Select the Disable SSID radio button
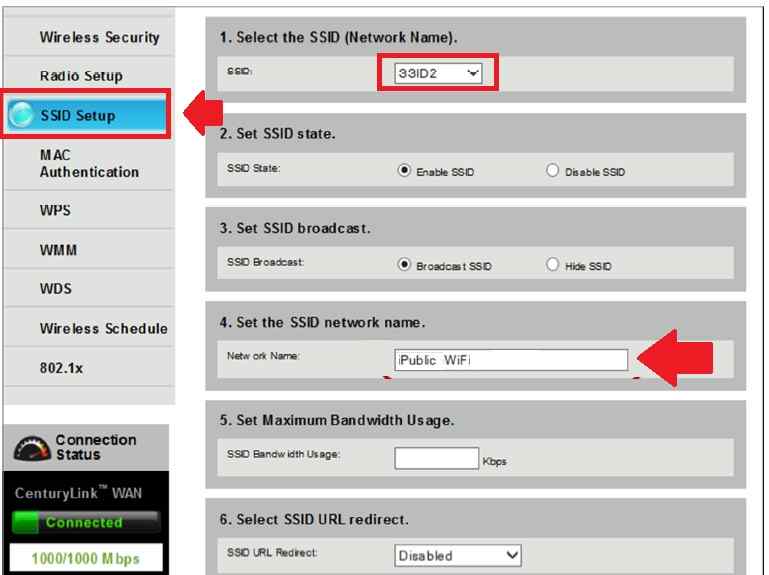This screenshot has height=575, width=769. [x=553, y=171]
